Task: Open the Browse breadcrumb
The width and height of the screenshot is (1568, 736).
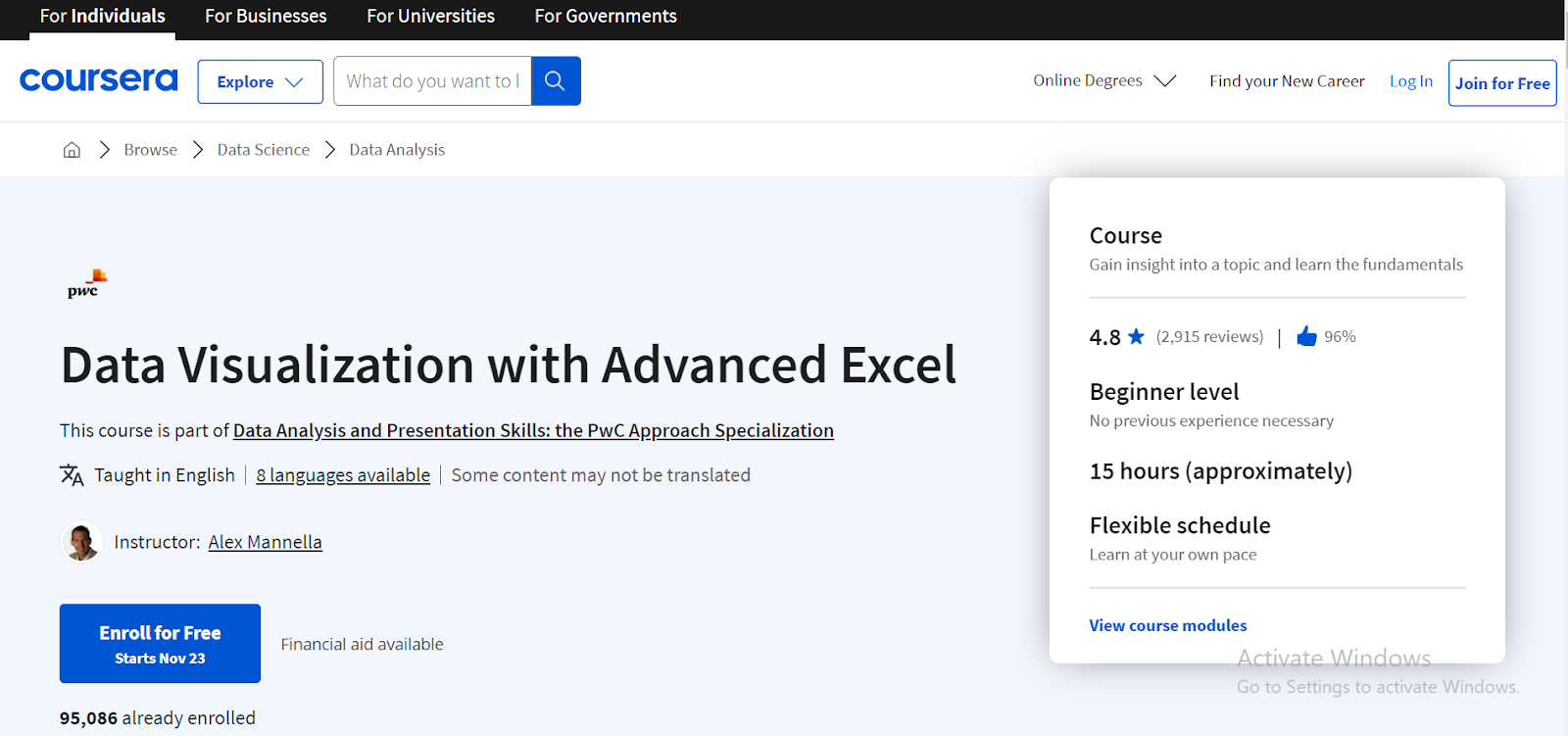Action: (150, 150)
